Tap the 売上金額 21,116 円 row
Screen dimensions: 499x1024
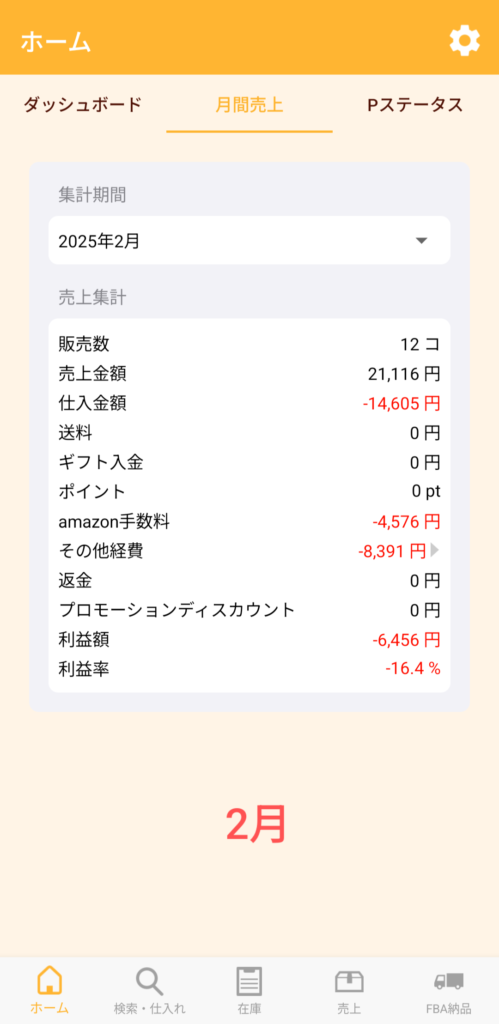coord(249,374)
